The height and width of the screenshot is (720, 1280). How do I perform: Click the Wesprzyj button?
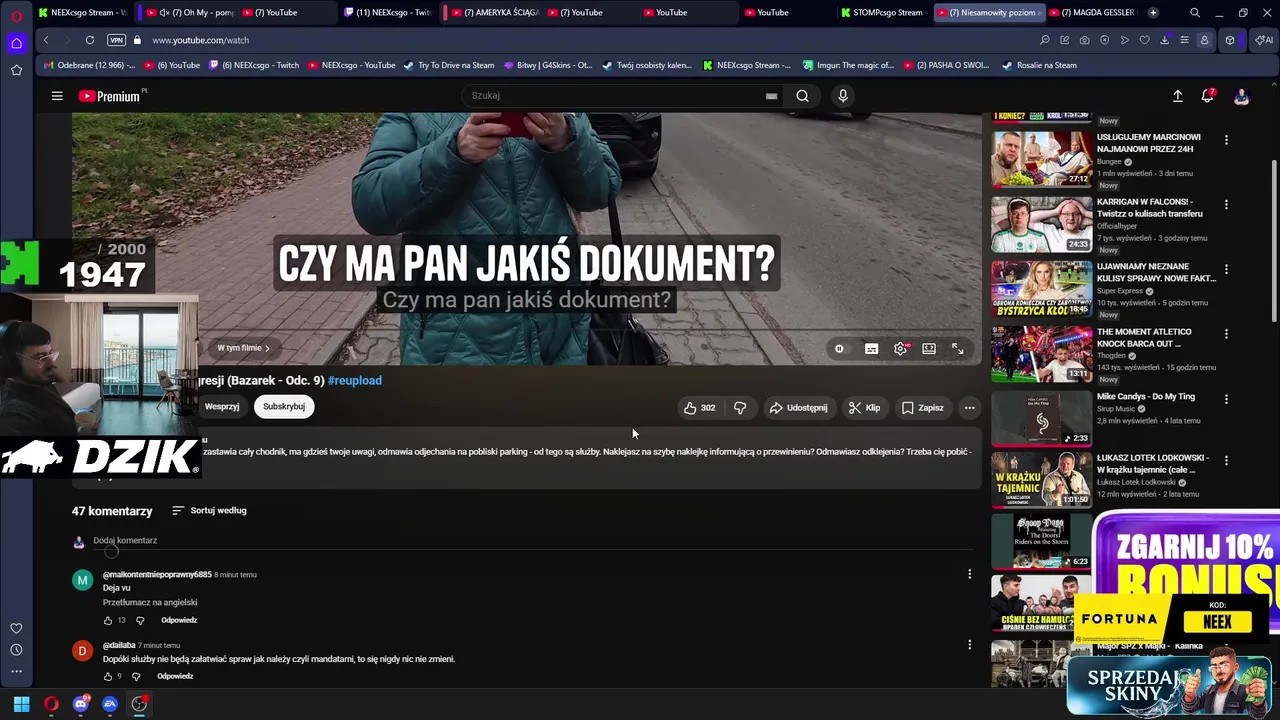click(222, 407)
